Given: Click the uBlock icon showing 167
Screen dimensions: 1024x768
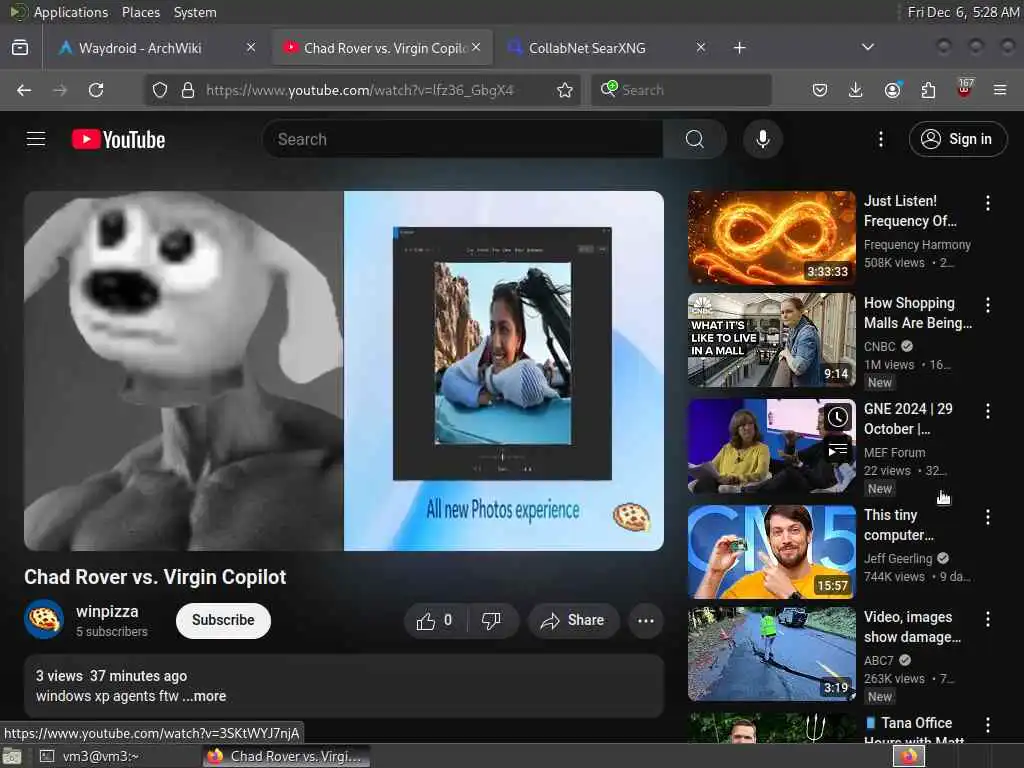Looking at the screenshot, I should click(x=965, y=89).
